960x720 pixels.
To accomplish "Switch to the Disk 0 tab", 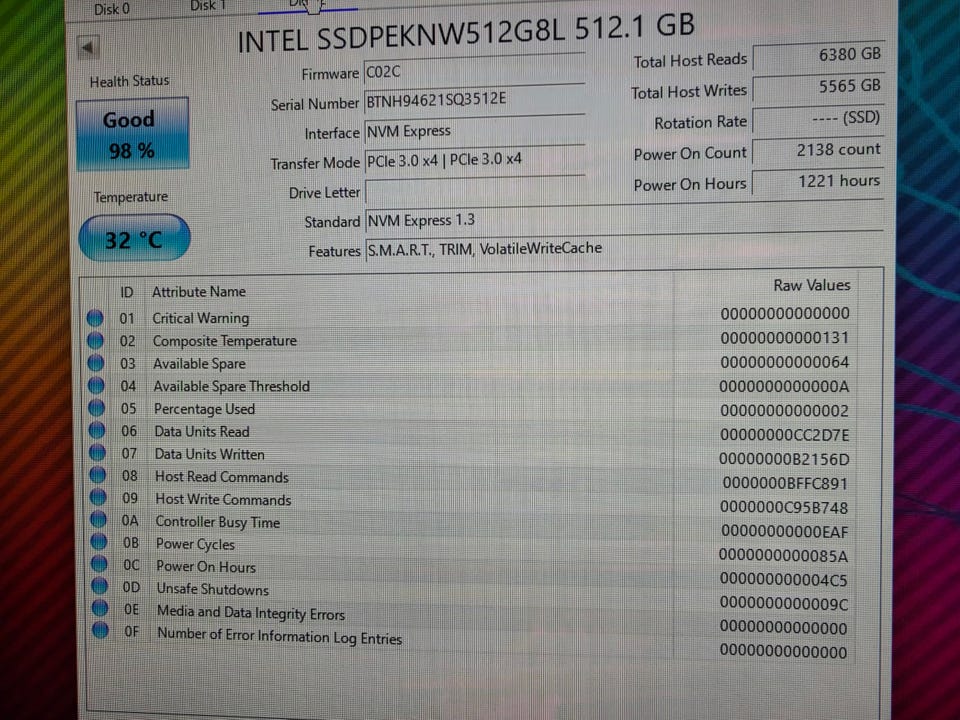I will tap(111, 9).
